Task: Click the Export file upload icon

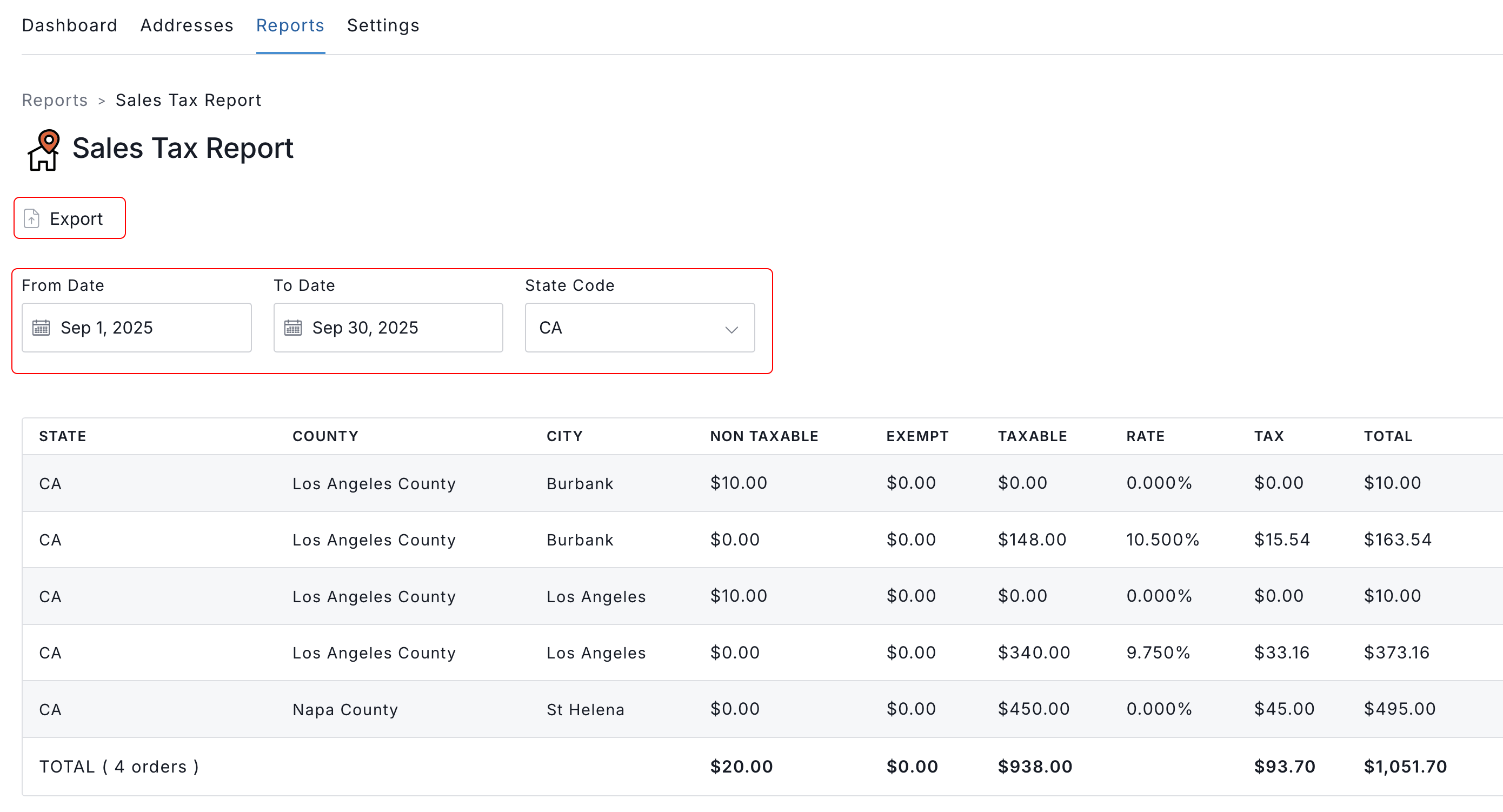Action: click(31, 219)
